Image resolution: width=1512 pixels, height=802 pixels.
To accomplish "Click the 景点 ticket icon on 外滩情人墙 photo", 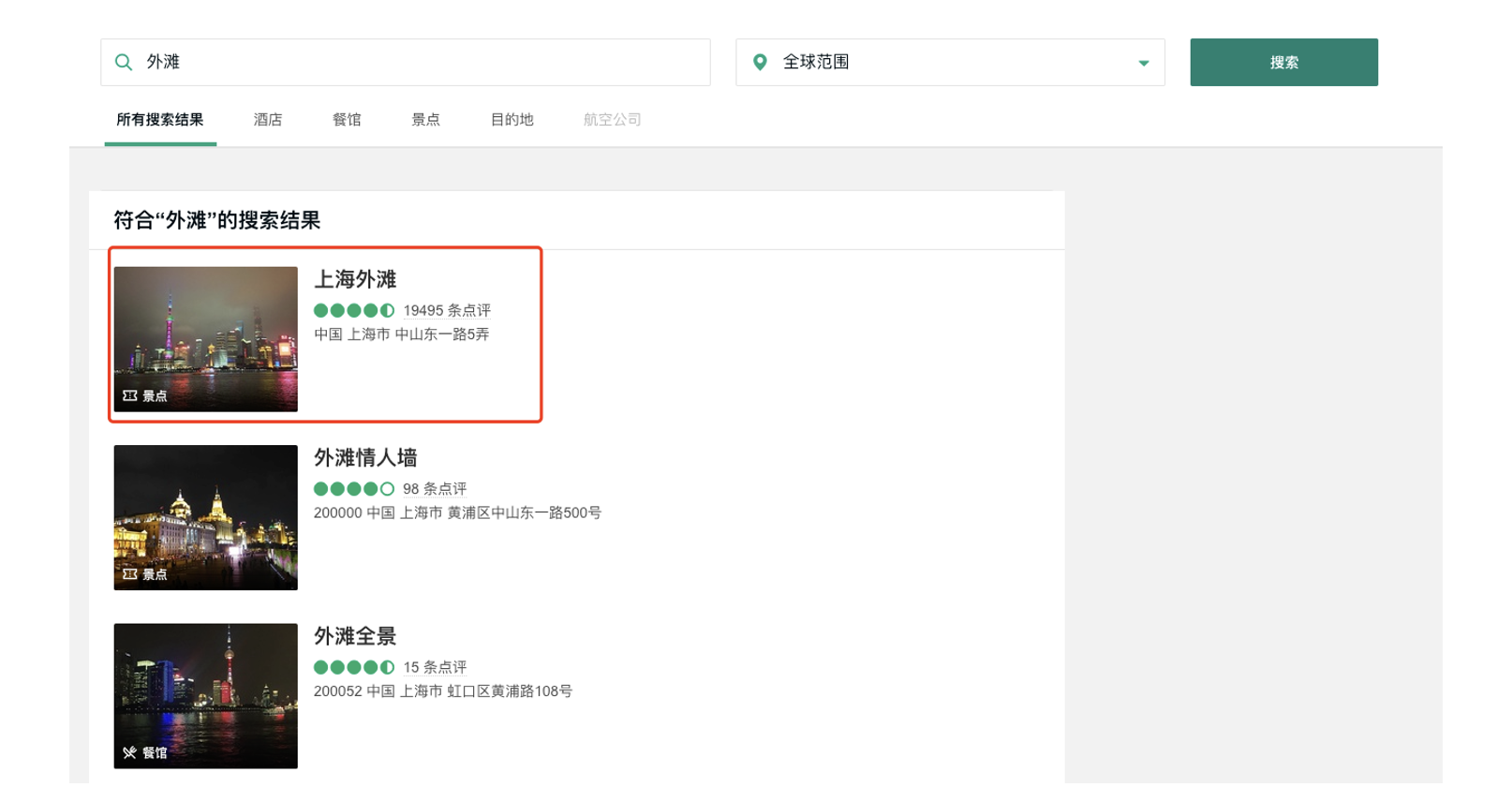I will click(x=130, y=574).
